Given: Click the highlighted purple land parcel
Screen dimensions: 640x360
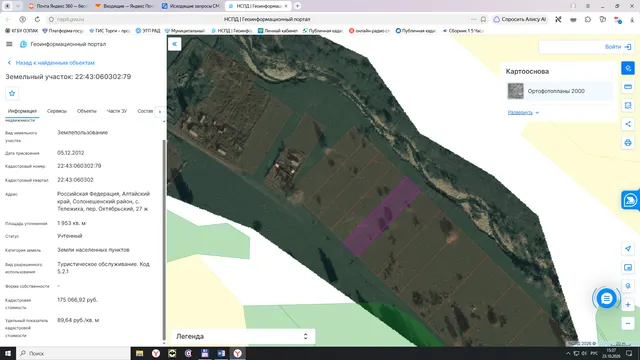Looking at the screenshot, I should click(x=382, y=217).
